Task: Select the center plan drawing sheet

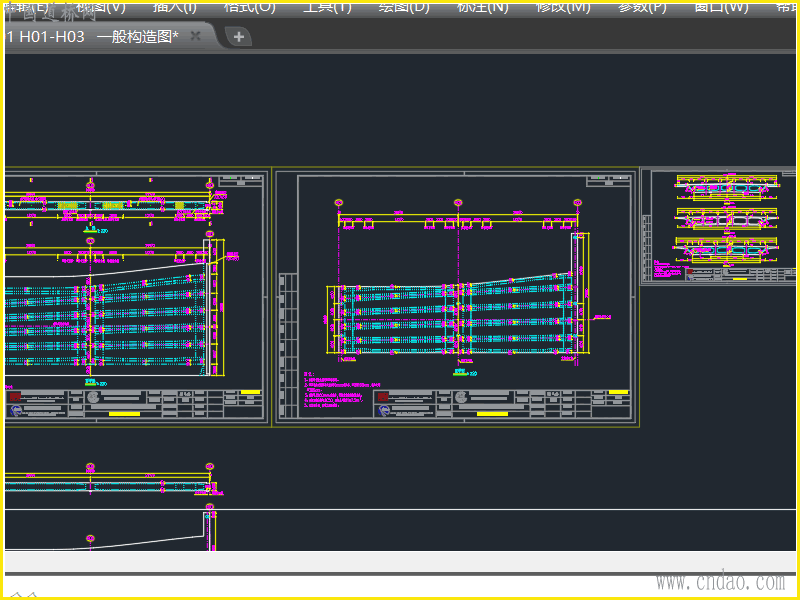Action: pos(455,295)
